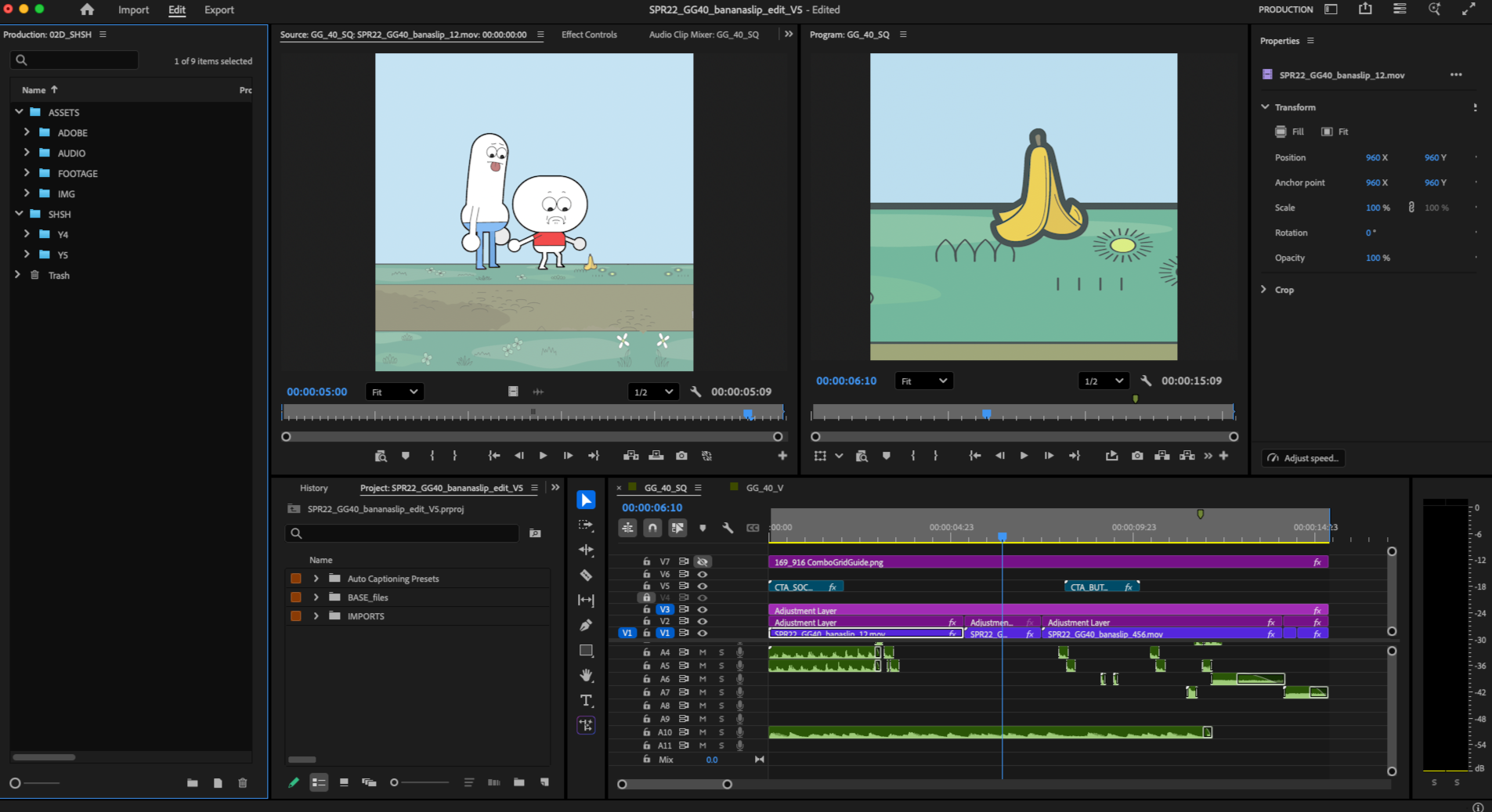Viewport: 1492px width, 812px height.
Task: Select the Type tool in the timeline toolbar
Action: click(x=586, y=700)
